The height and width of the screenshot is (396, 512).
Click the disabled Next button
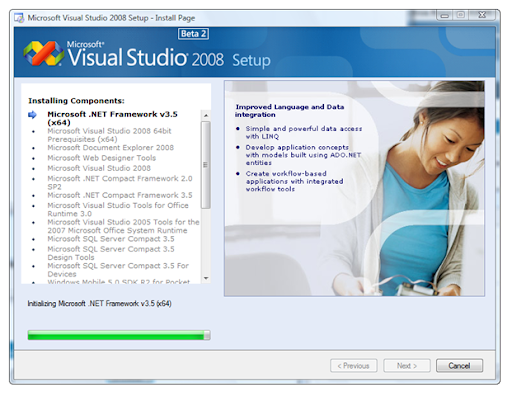tap(407, 366)
